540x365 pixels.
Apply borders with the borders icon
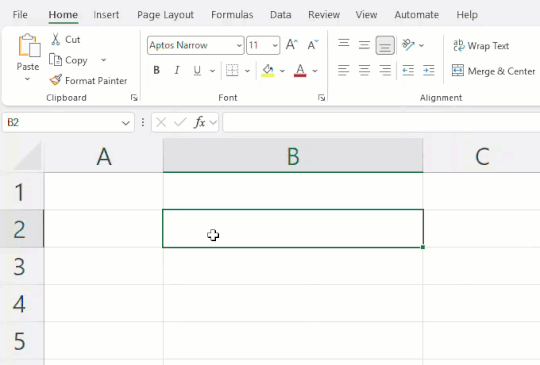[232, 70]
